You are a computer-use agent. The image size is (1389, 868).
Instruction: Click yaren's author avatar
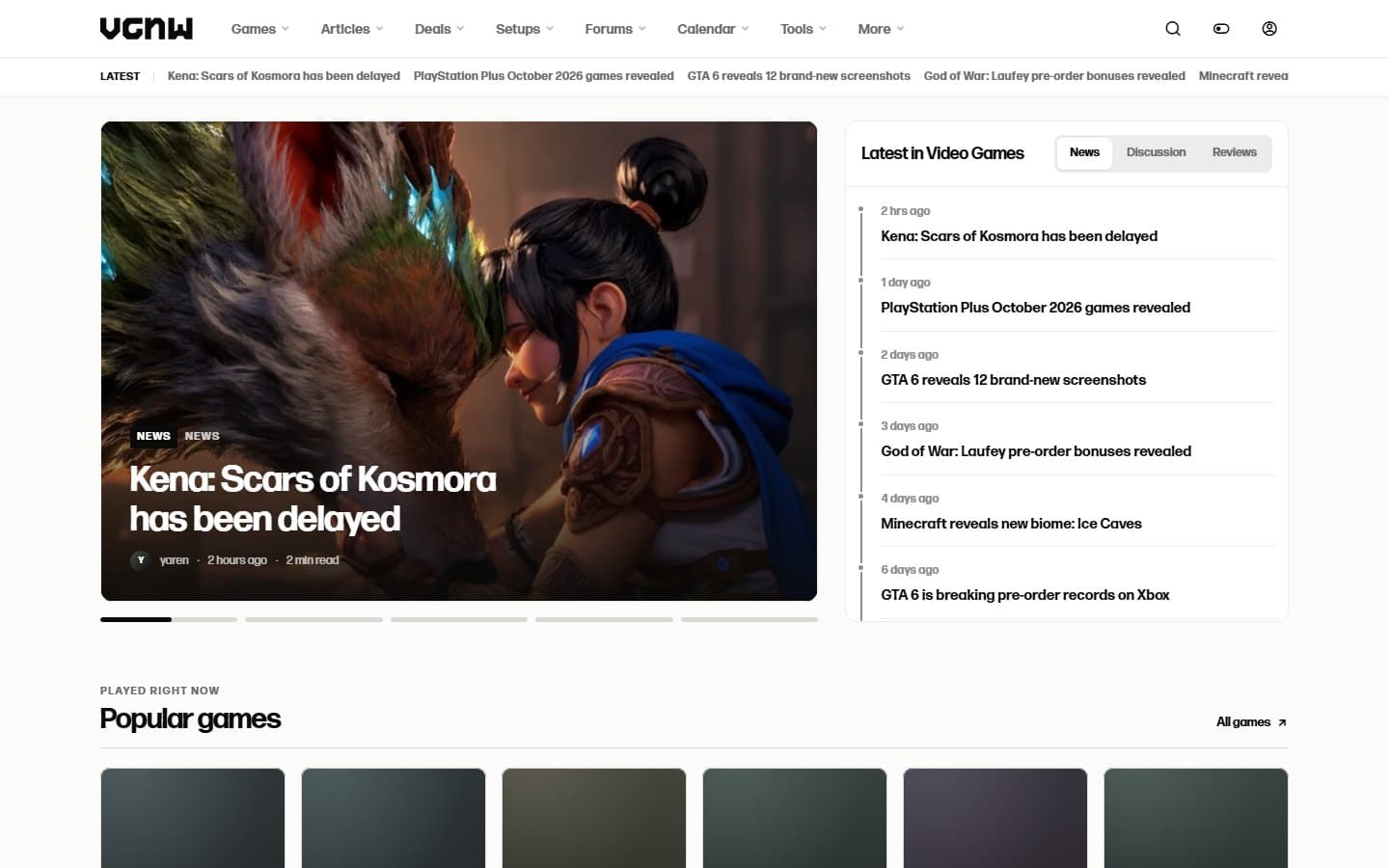click(x=141, y=560)
